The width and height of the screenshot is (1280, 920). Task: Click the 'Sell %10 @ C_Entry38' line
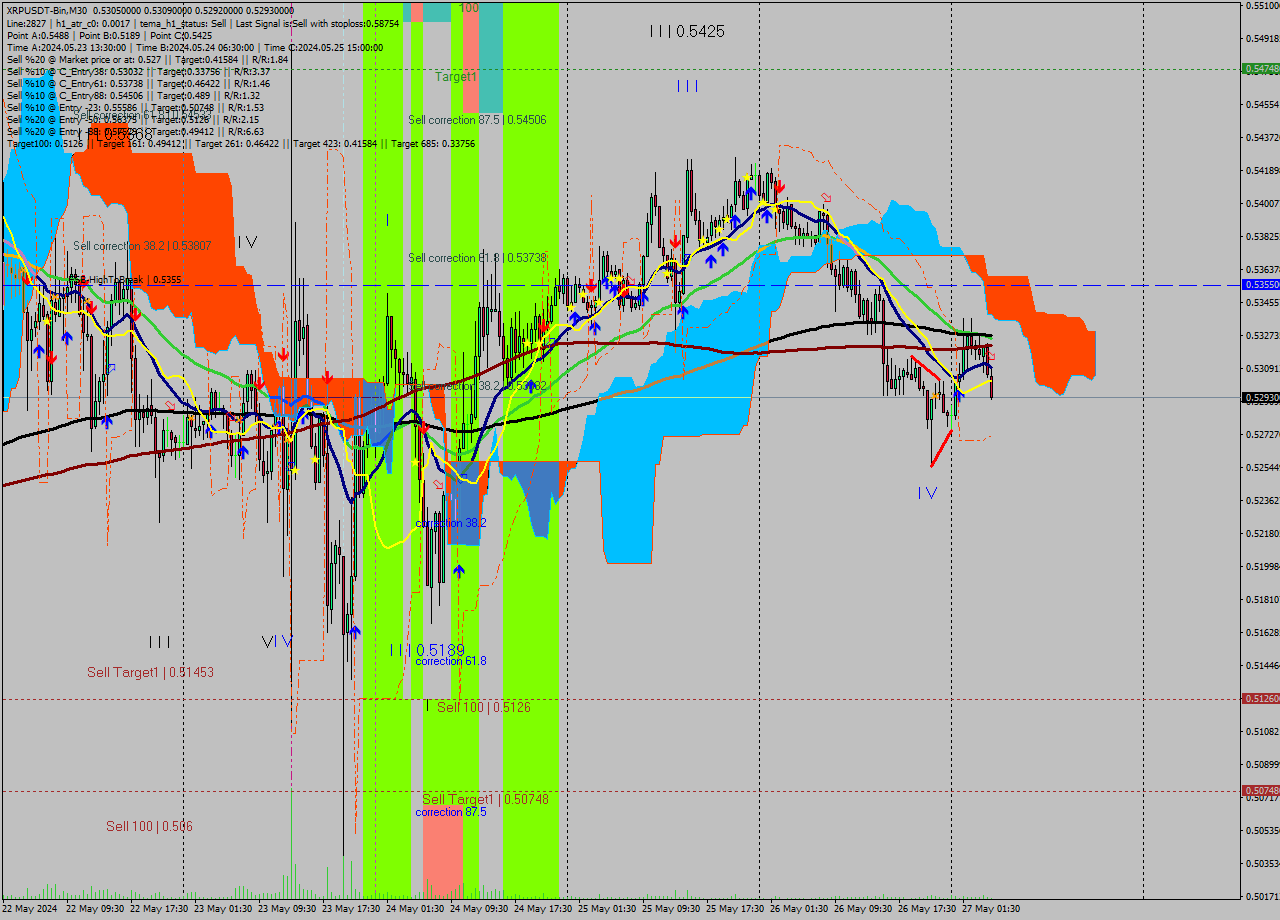pos(138,71)
